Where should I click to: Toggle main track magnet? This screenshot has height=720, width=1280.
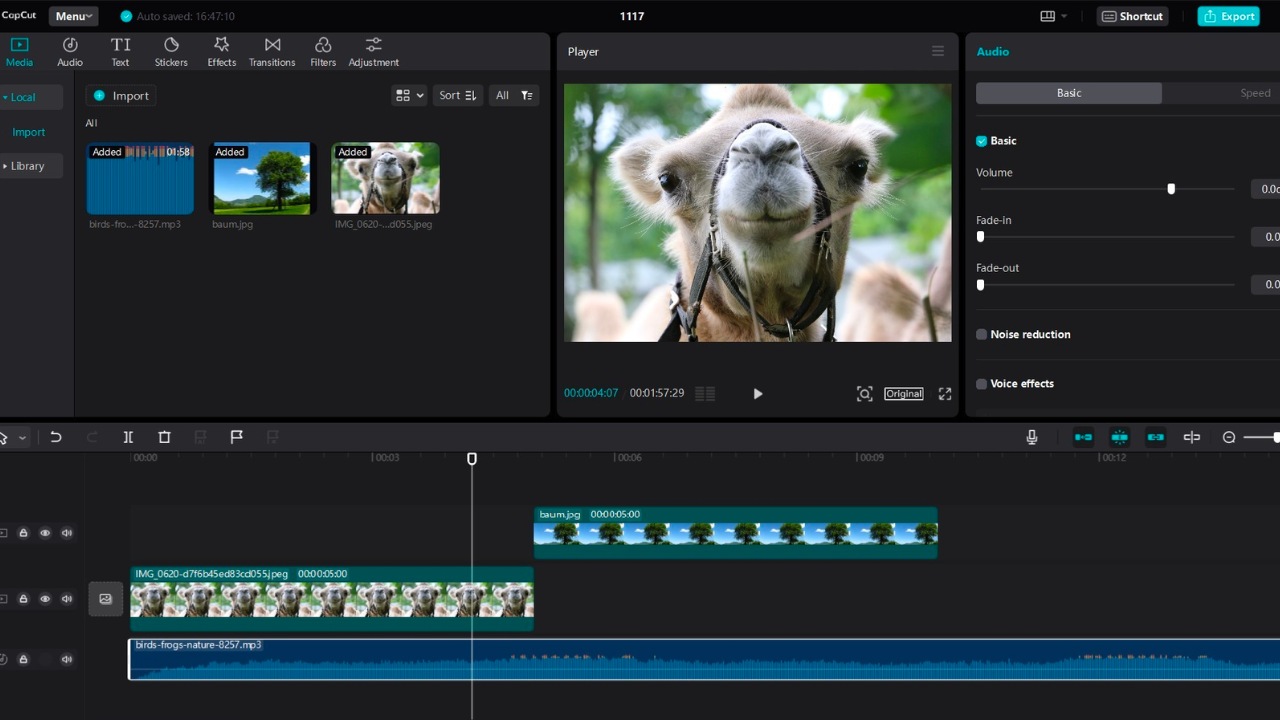1083,437
